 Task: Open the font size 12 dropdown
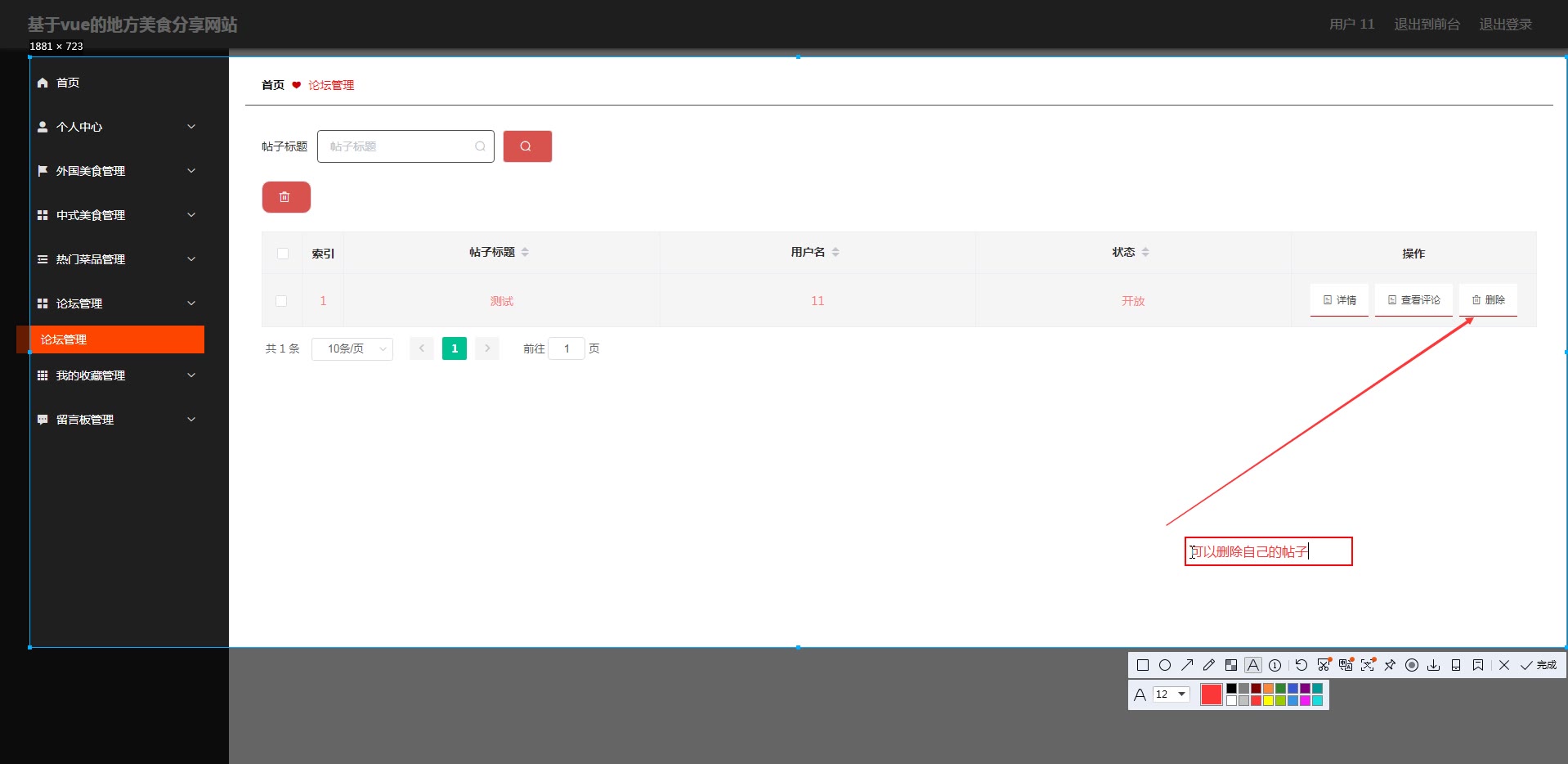(x=1171, y=694)
